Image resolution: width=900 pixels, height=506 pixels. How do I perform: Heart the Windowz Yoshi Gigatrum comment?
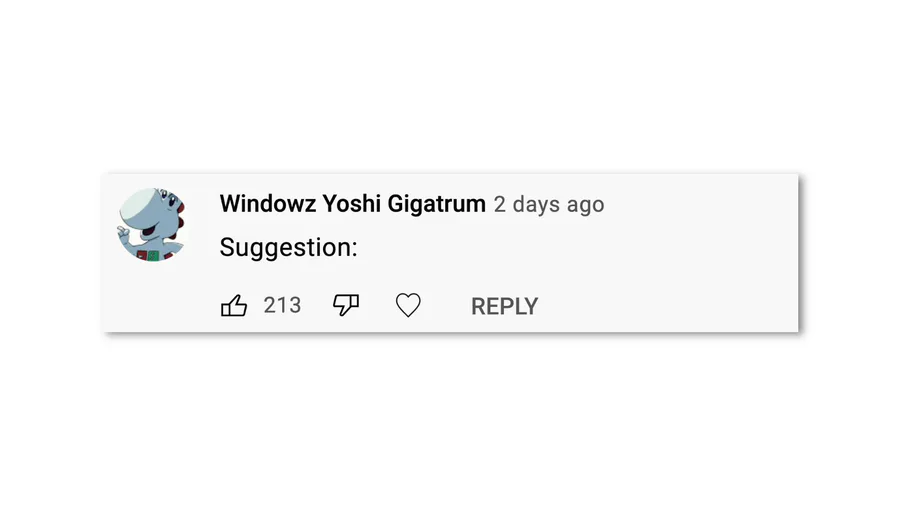408,306
